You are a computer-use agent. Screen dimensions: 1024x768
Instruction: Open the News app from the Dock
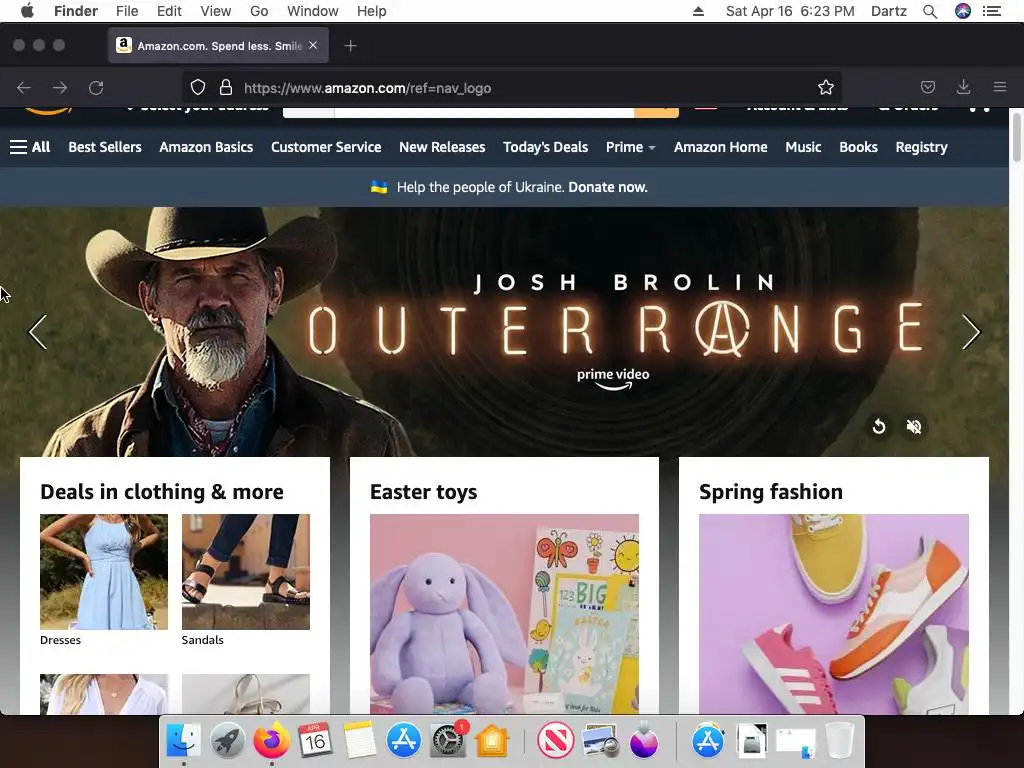coord(556,740)
